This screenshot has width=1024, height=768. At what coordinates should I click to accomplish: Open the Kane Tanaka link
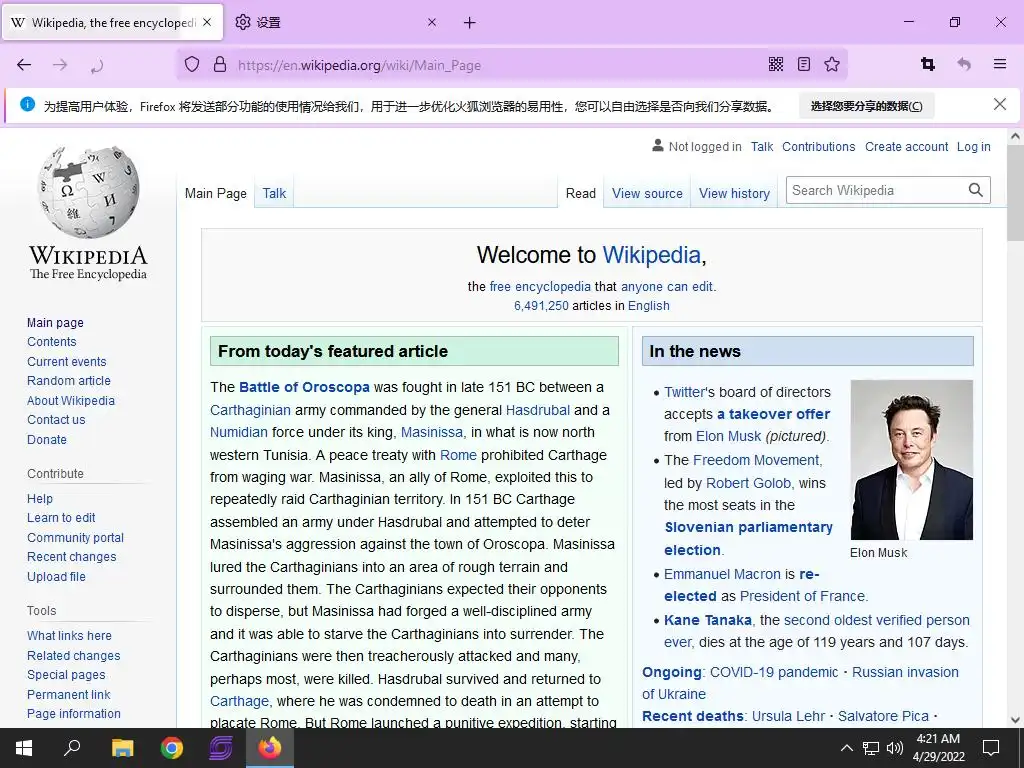point(708,620)
